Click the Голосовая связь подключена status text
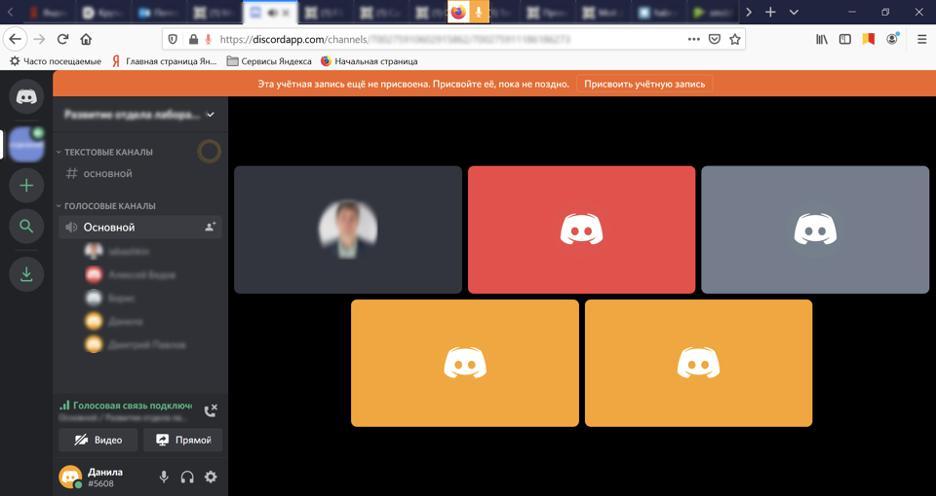The width and height of the screenshot is (936, 496). tap(133, 405)
